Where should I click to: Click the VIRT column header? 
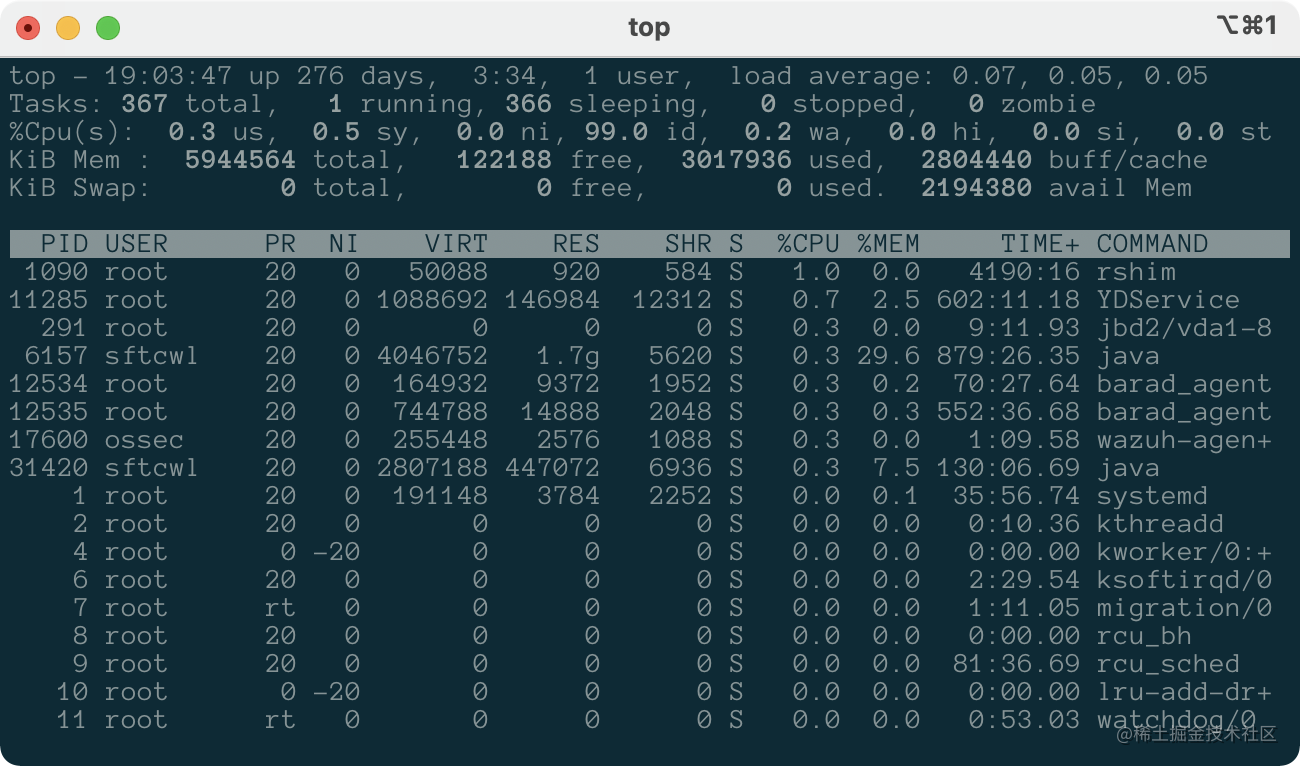pyautogui.click(x=456, y=244)
